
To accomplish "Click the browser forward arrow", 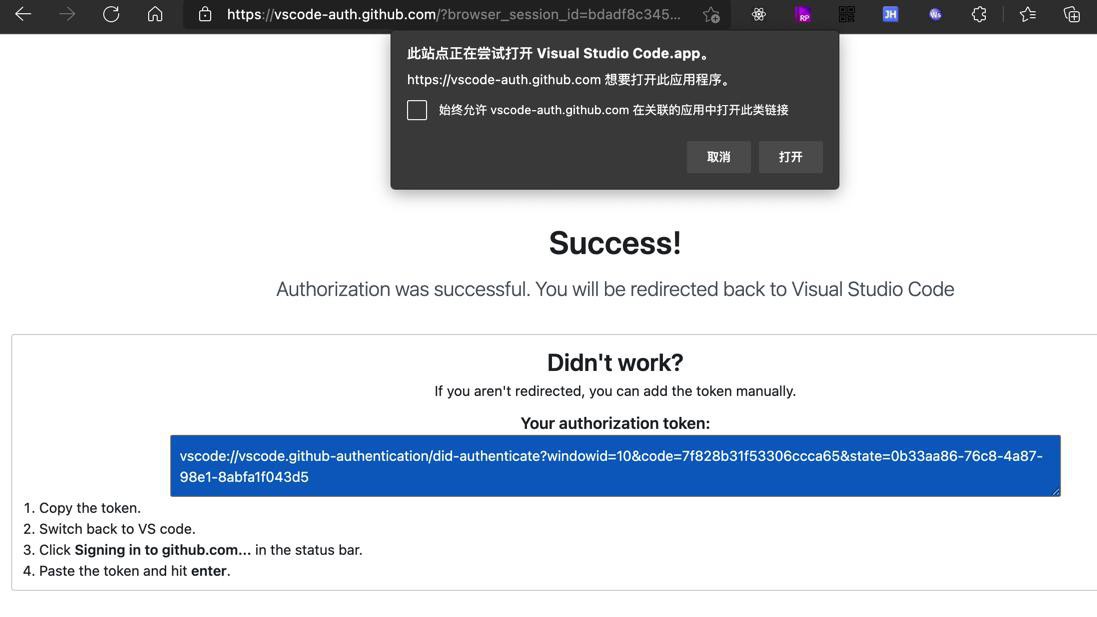I will click(67, 14).
